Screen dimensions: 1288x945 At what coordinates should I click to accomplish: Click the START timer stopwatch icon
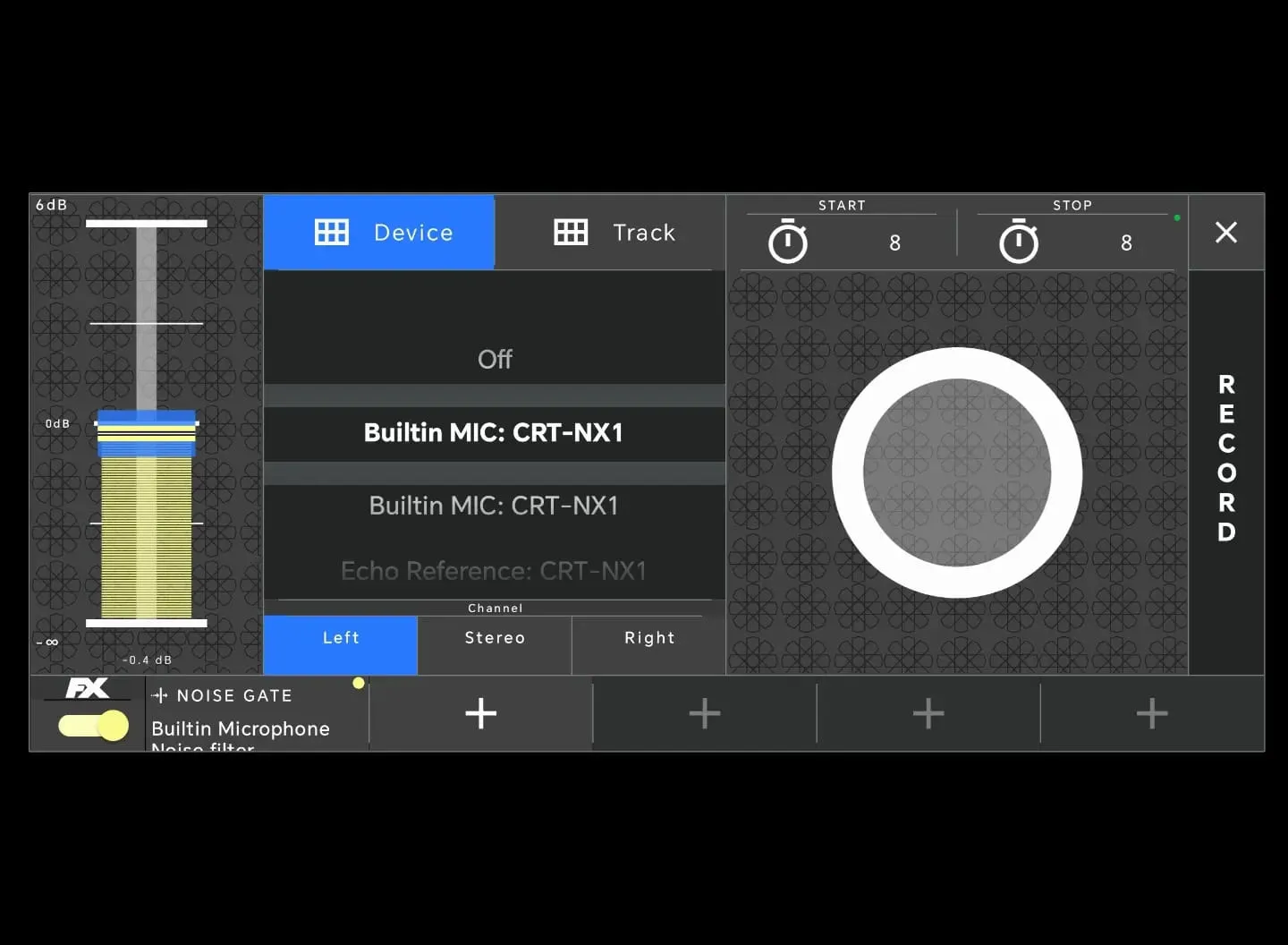coord(788,241)
